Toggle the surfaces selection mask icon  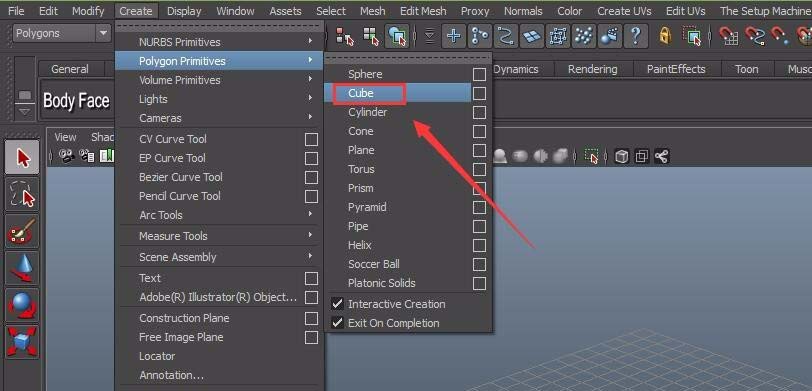(532, 36)
